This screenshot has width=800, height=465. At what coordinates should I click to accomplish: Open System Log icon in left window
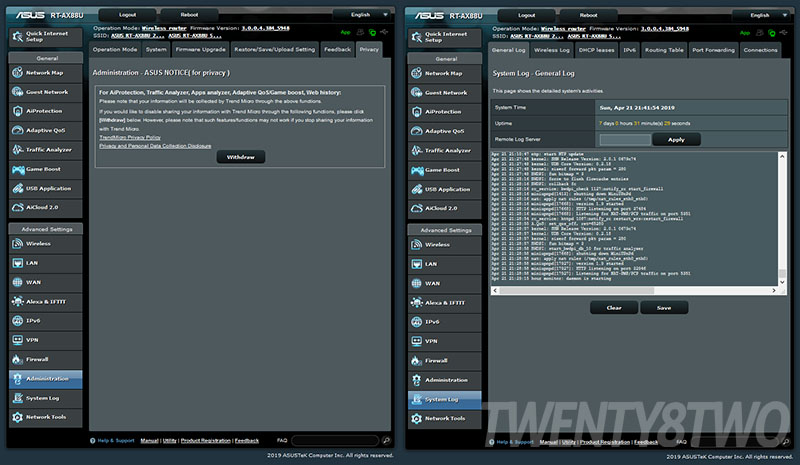[17, 398]
